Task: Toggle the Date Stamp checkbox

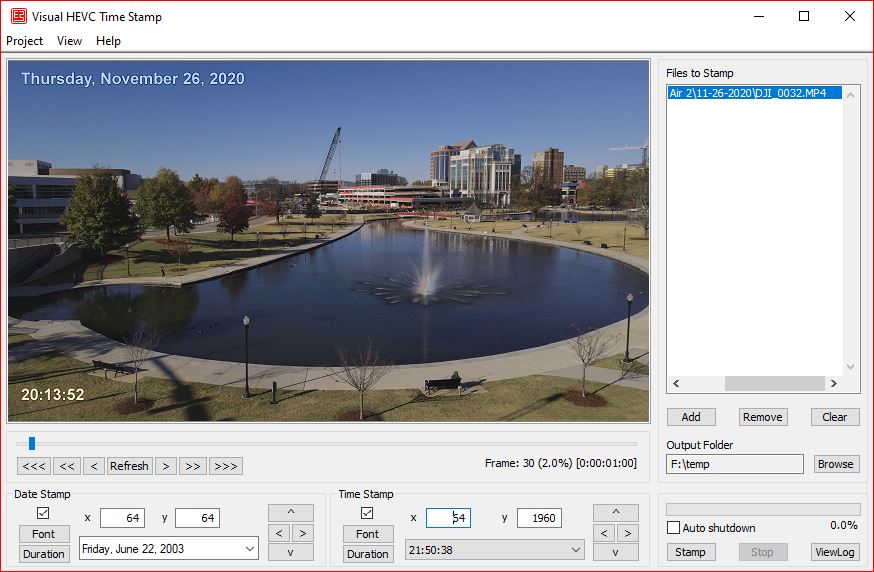Action: (43, 513)
